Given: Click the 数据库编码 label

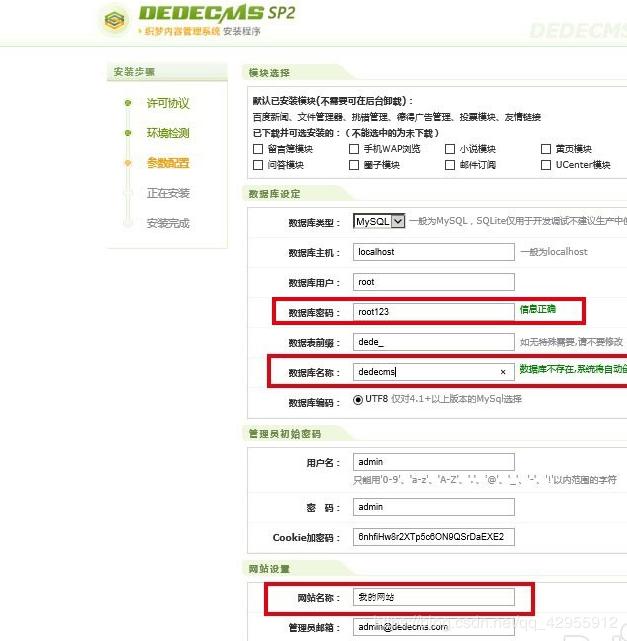Looking at the screenshot, I should click(314, 403).
